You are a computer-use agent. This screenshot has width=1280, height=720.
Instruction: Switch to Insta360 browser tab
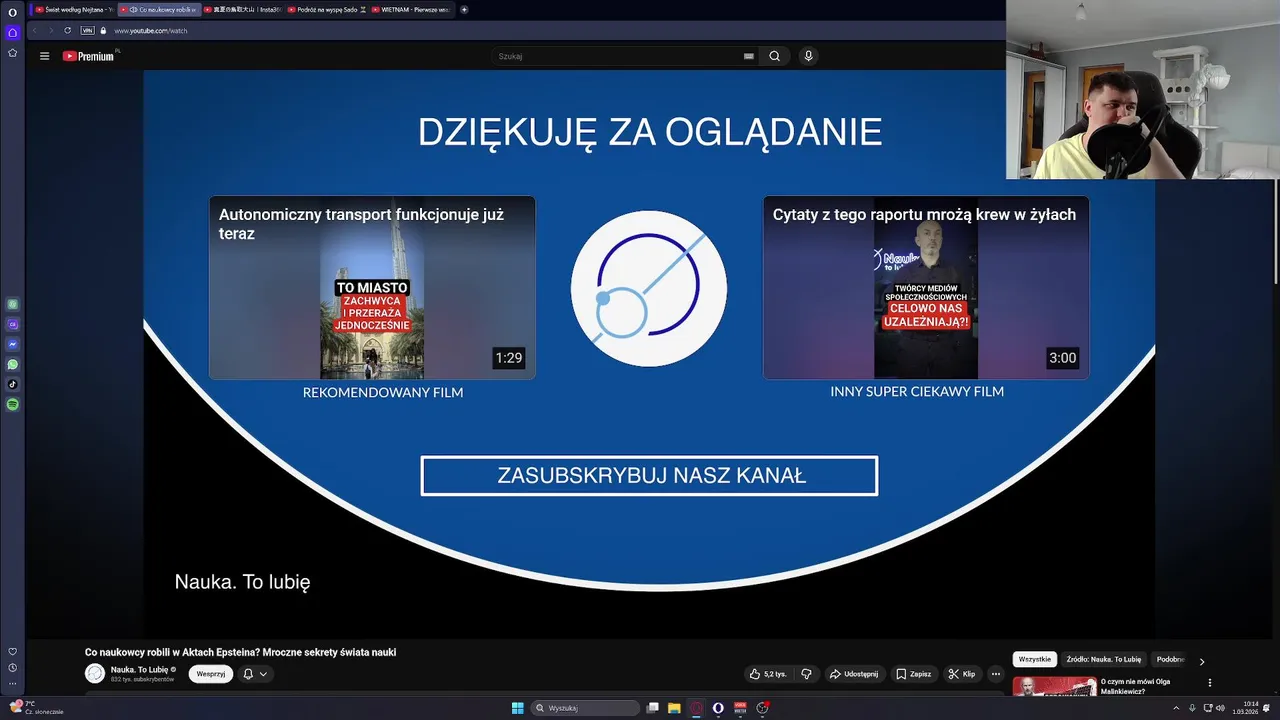tap(244, 9)
